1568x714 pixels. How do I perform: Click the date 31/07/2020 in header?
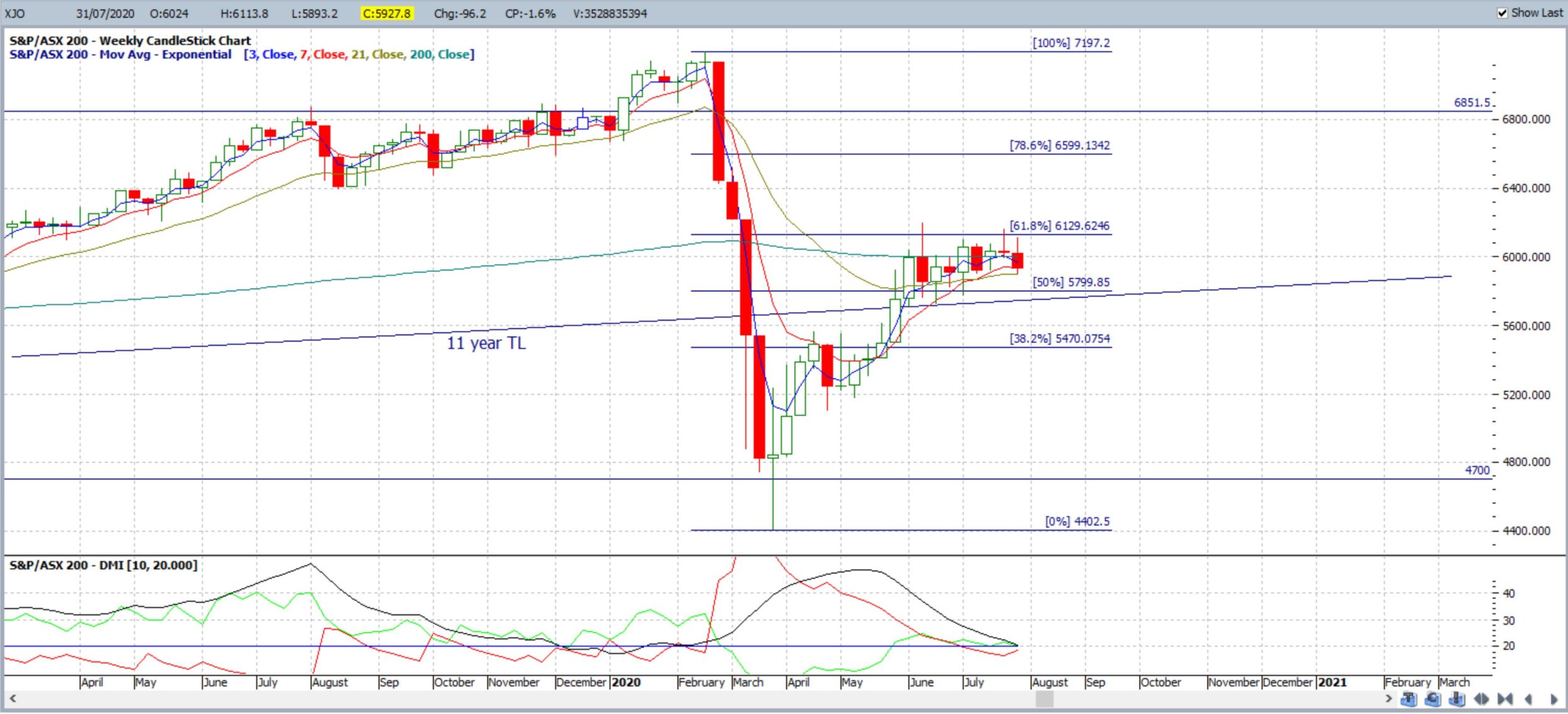[105, 13]
